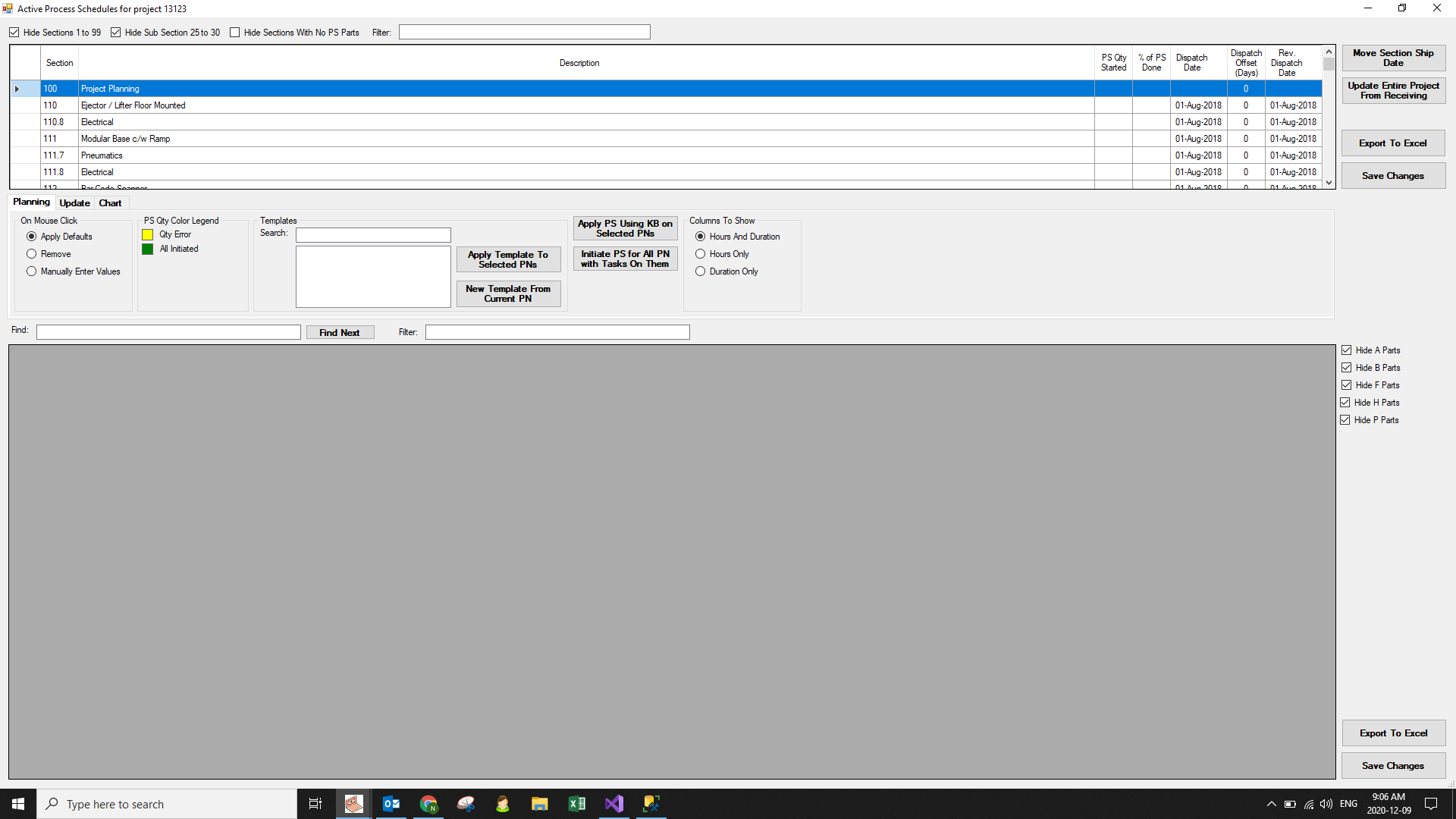
Task: Open SQL Server Management Studio taskbar icon
Action: [651, 804]
